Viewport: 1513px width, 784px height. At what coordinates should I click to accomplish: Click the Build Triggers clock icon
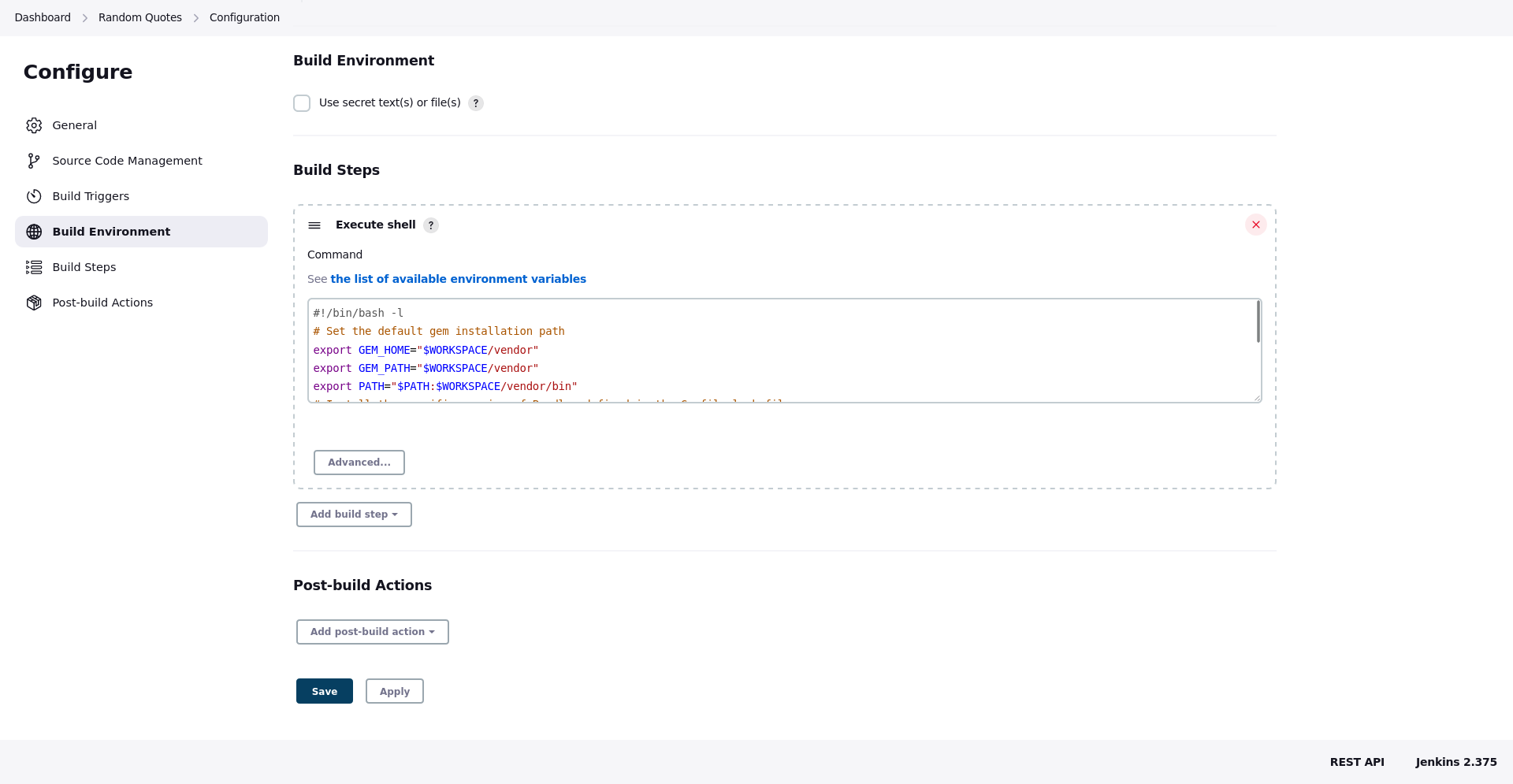[34, 196]
